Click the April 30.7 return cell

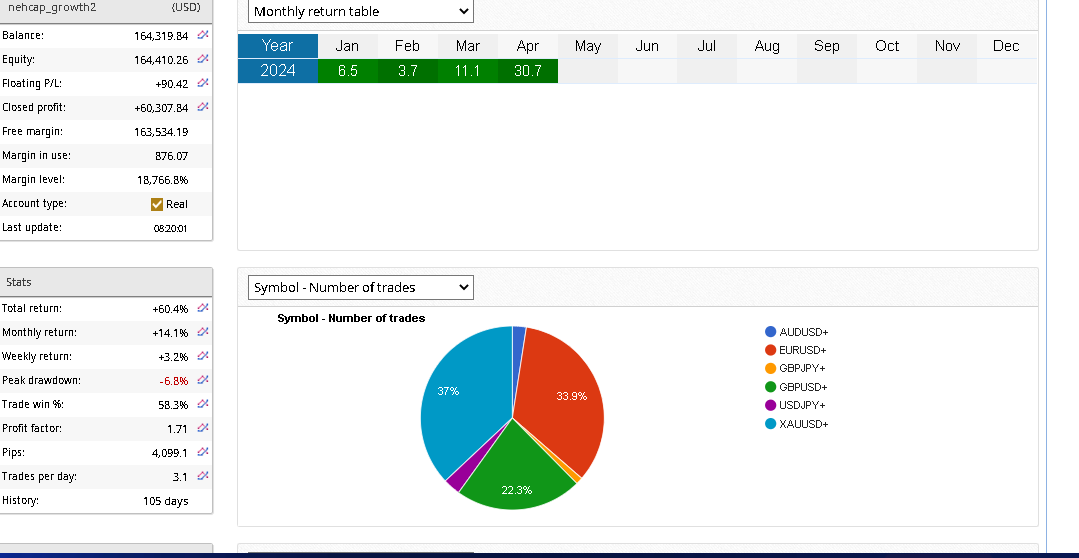tap(527, 71)
